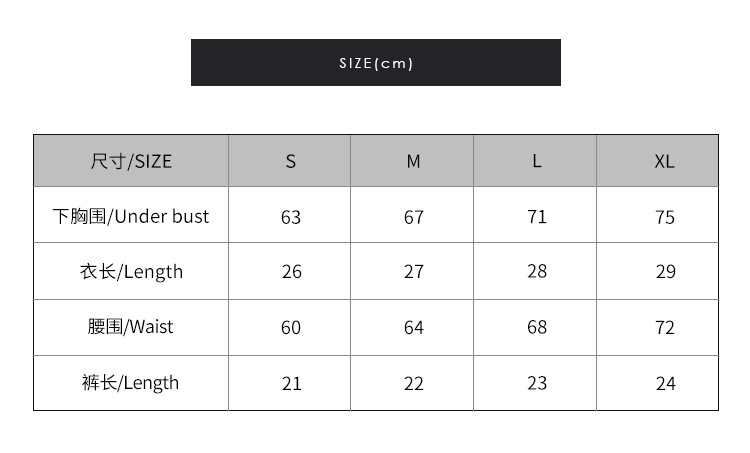This screenshot has height=453, width=750.
Task: Click the 下胸围/Under bust row label
Action: (131, 216)
